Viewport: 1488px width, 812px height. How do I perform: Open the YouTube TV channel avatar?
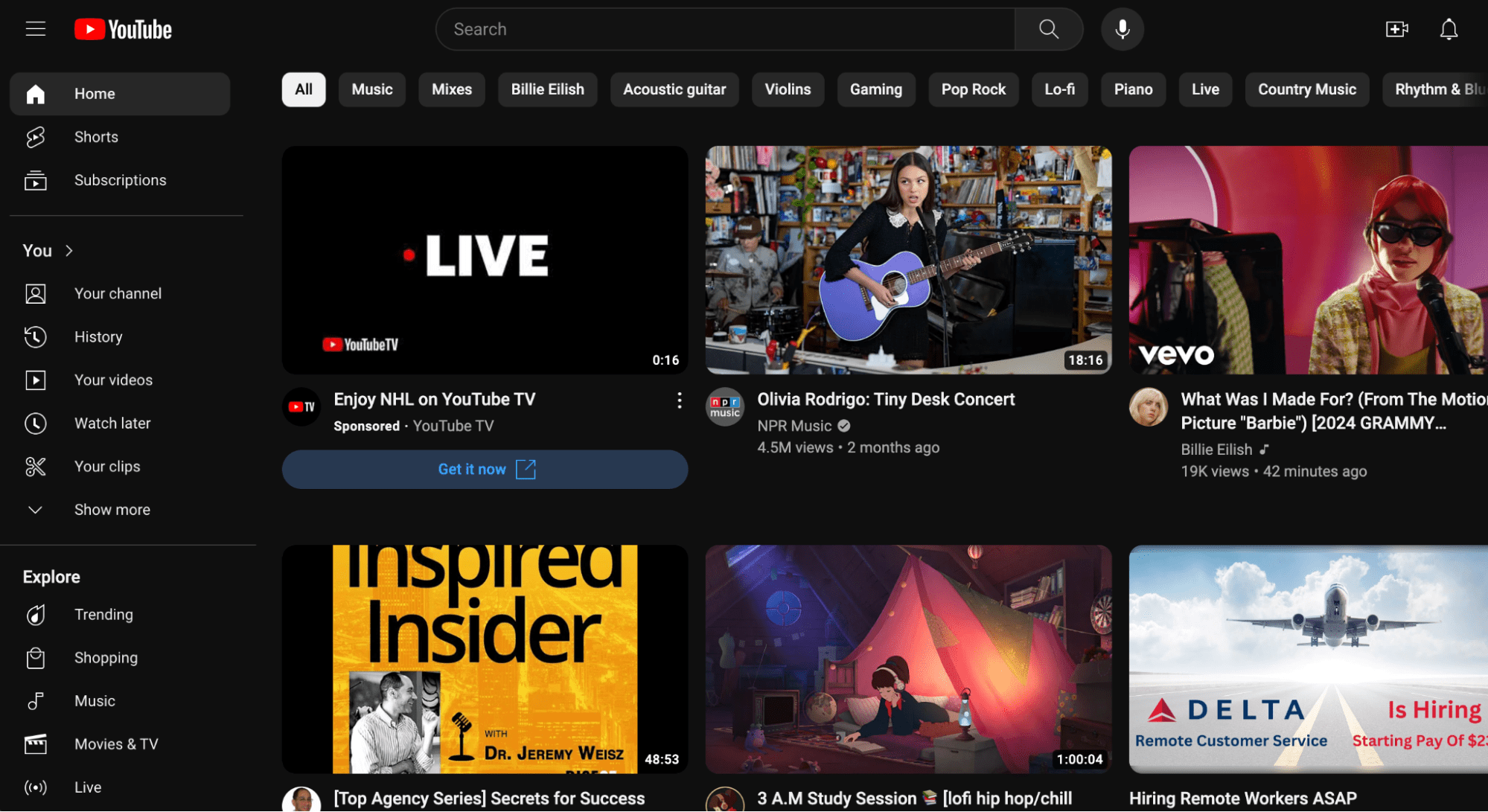point(301,406)
